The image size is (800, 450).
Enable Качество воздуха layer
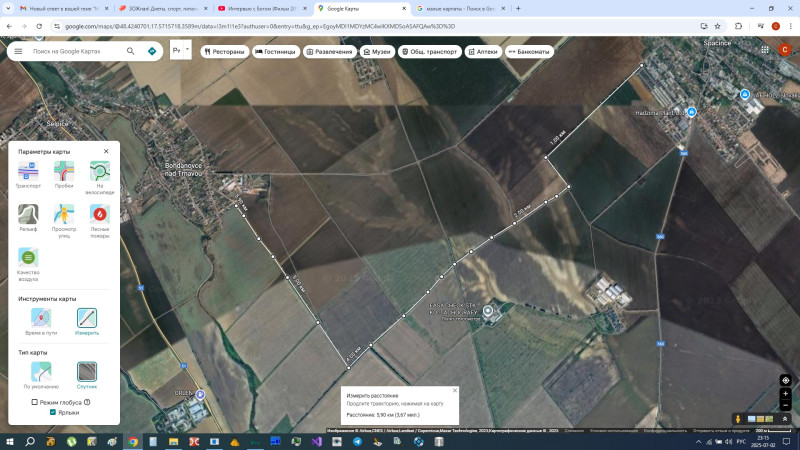tap(28, 257)
